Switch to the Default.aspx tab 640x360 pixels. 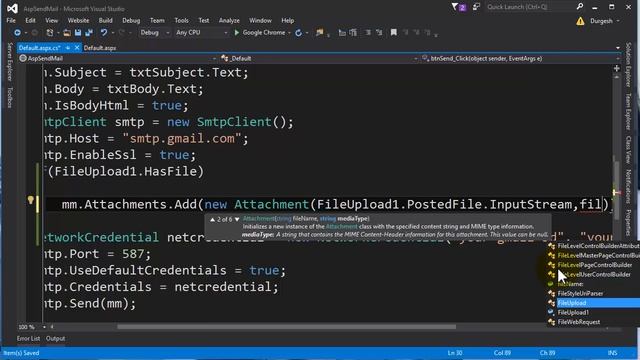[100, 48]
